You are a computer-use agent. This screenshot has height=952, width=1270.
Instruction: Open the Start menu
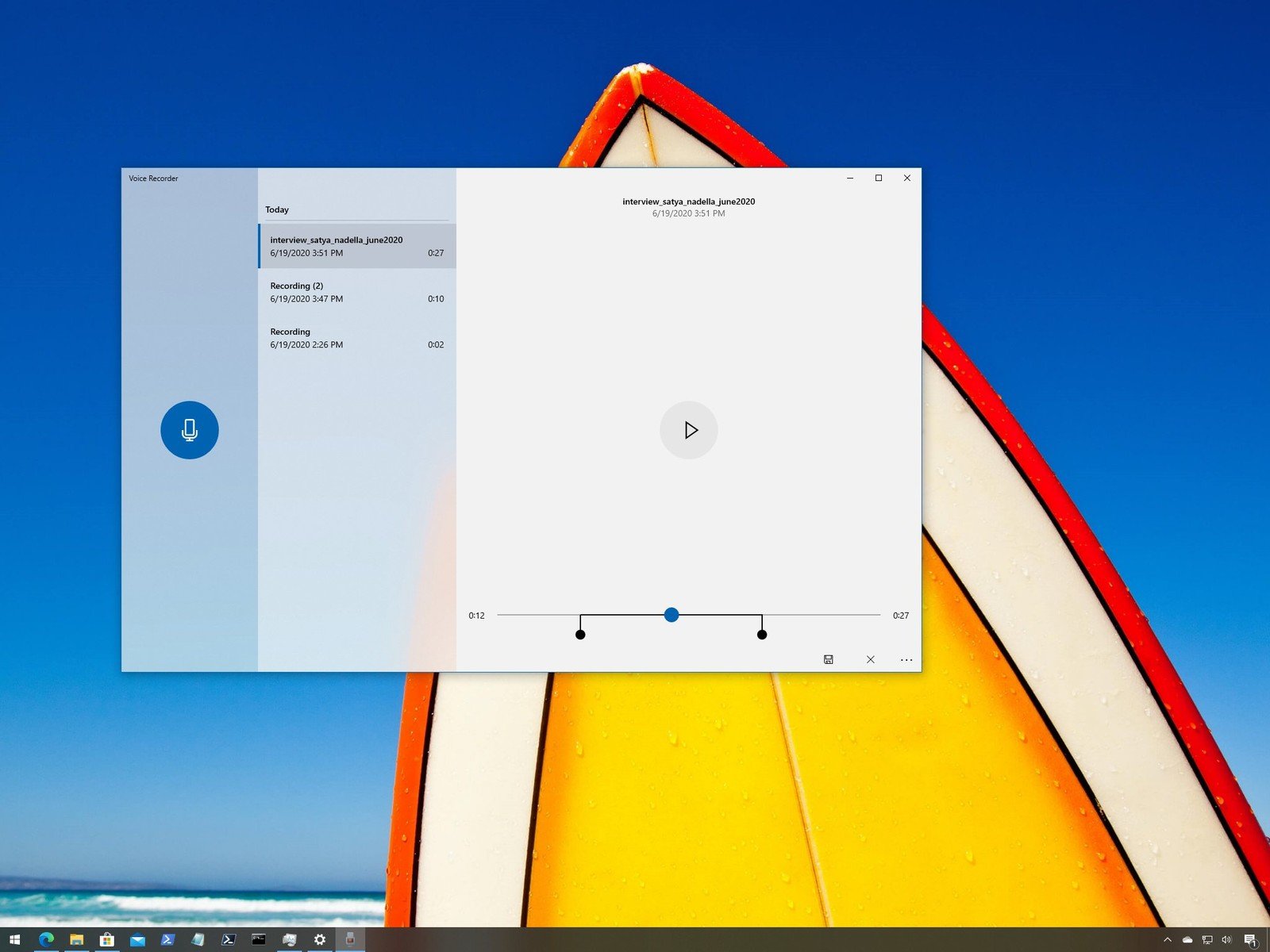coord(15,939)
